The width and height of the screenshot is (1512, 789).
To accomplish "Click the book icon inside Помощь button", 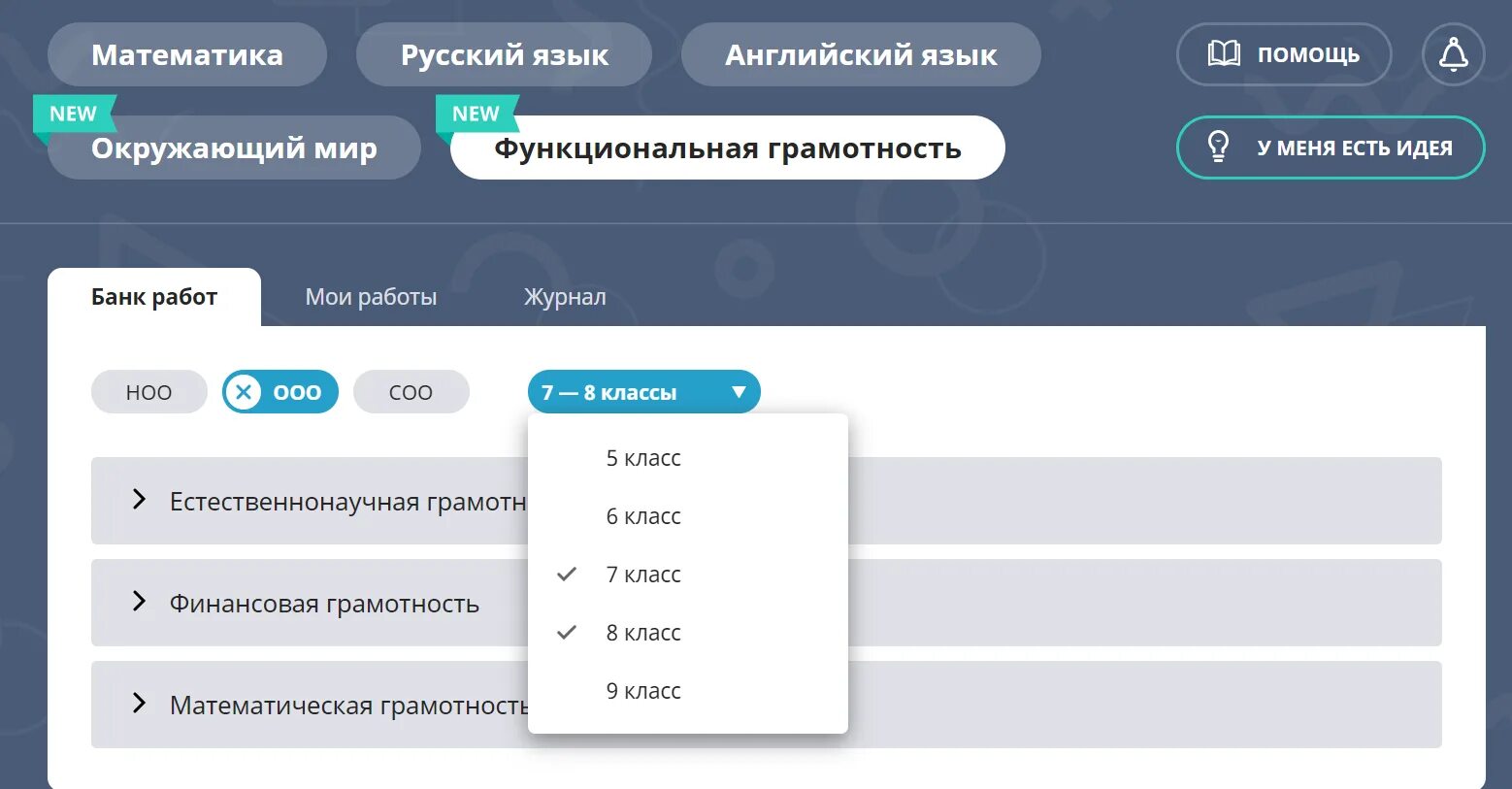I will pyautogui.click(x=1225, y=54).
